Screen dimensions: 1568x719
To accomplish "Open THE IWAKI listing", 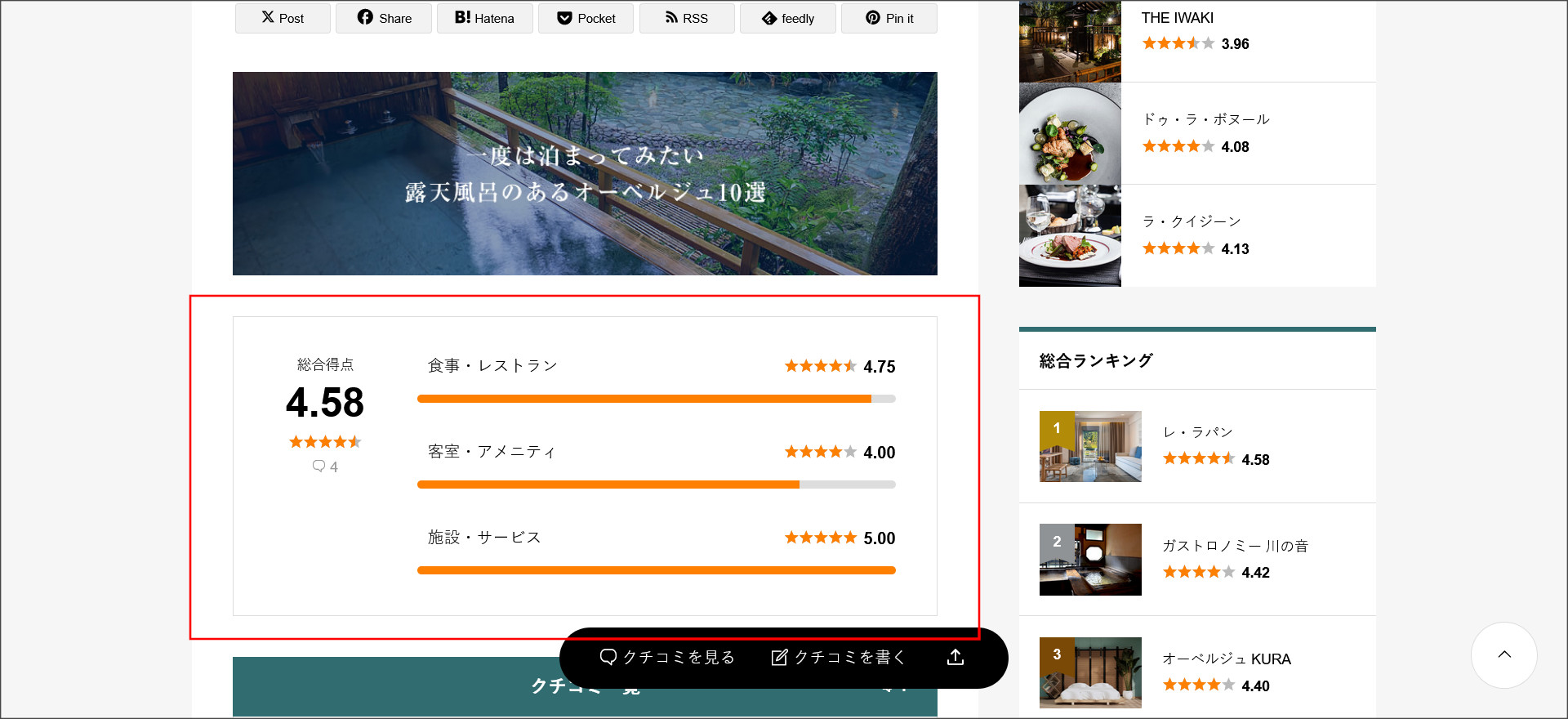I will (x=1177, y=18).
